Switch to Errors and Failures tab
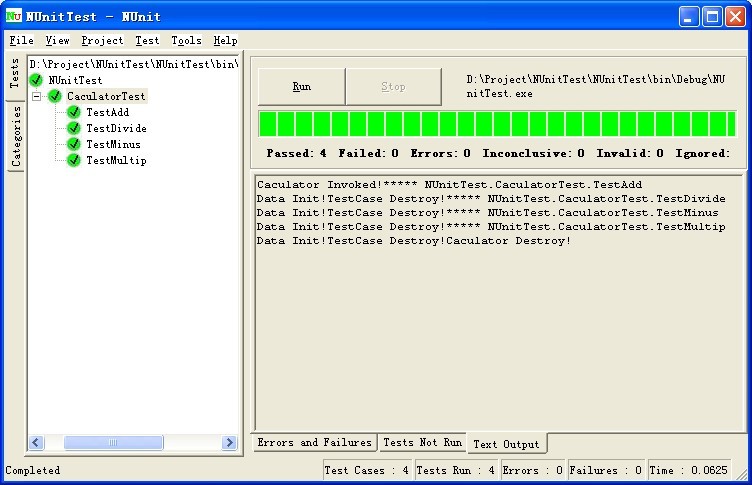This screenshot has height=485, width=752. tap(314, 443)
